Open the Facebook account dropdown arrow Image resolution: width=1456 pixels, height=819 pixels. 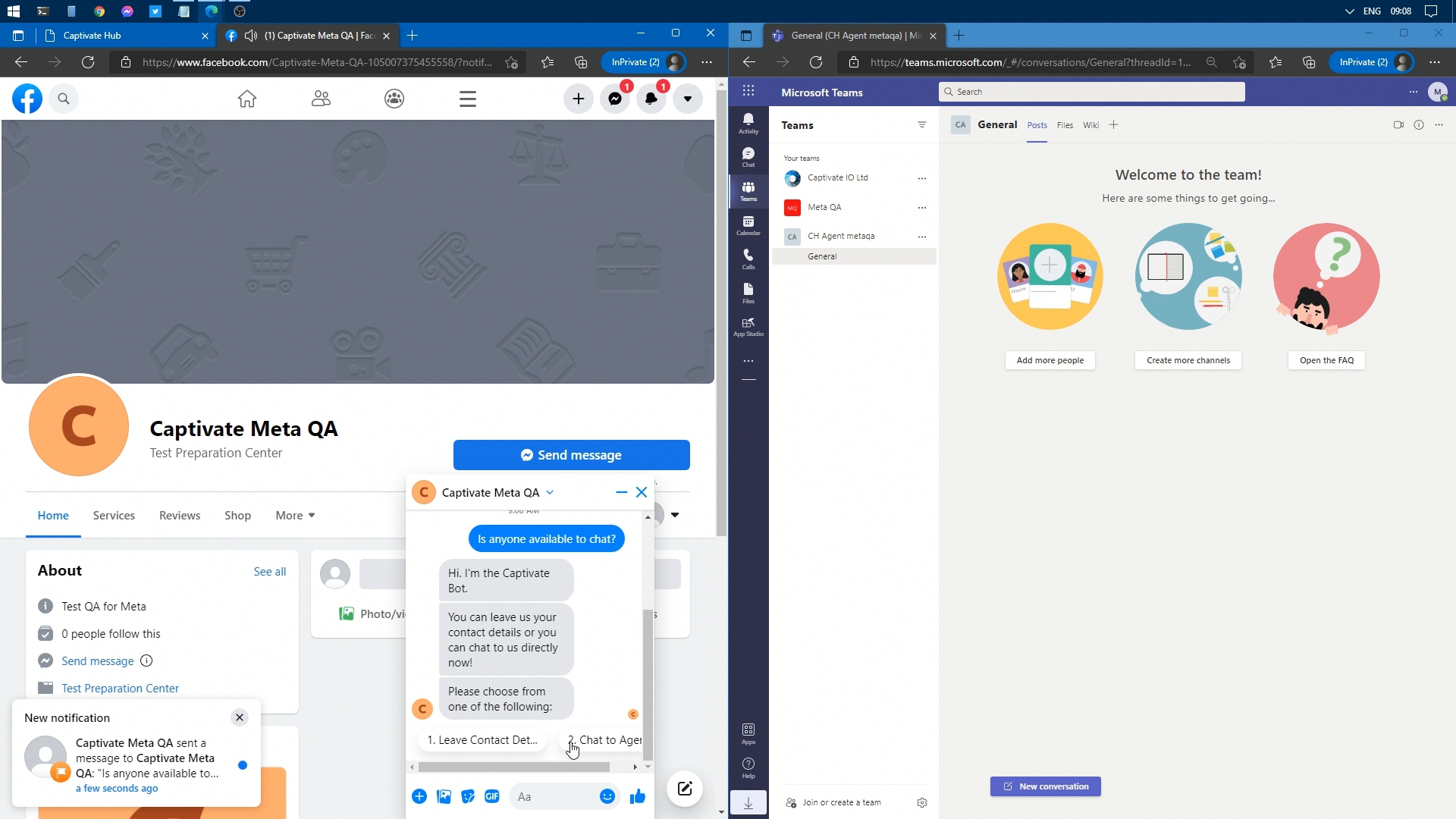tap(688, 99)
